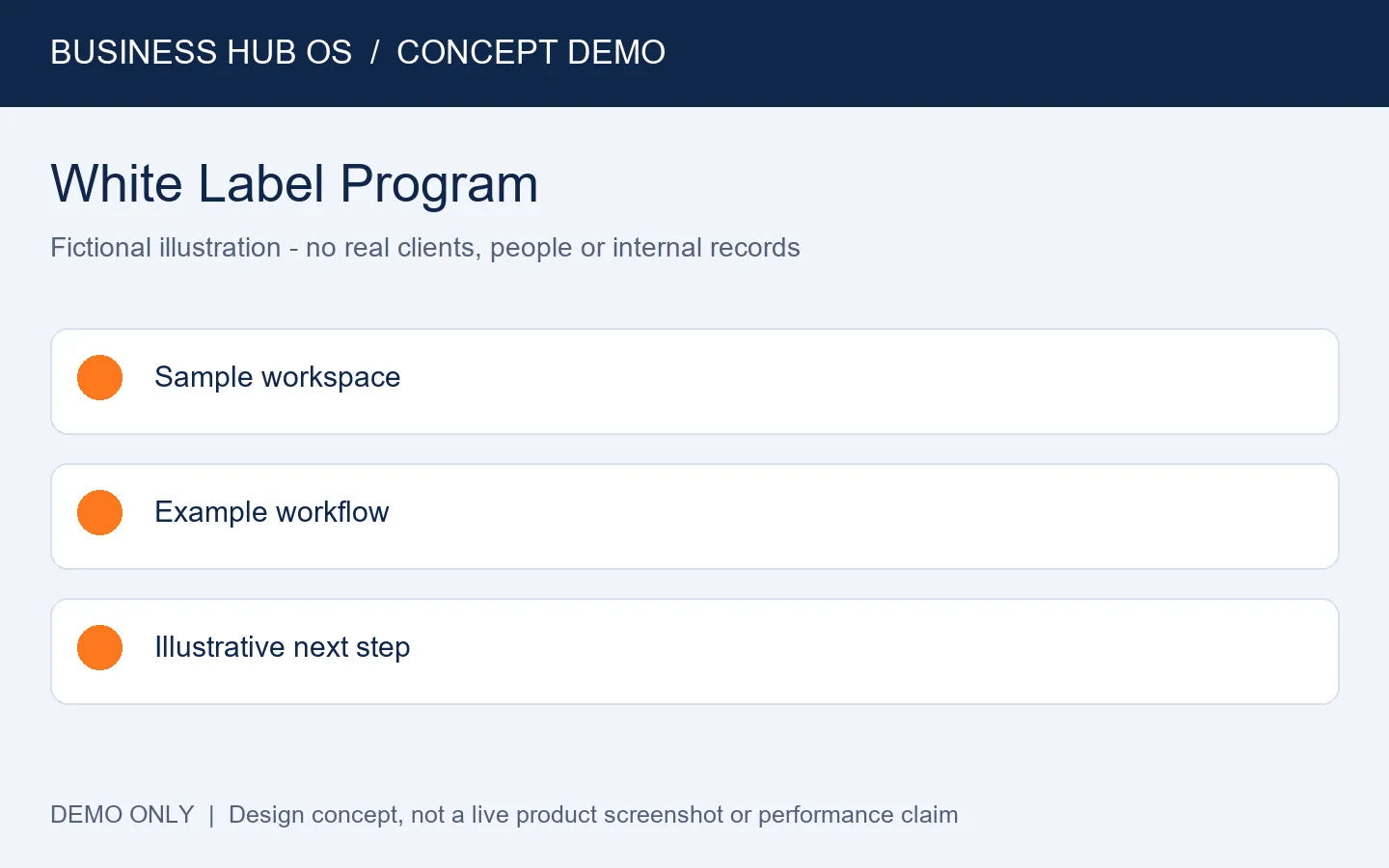
Task: Select the orange circle next to Example workflow
Action: [99, 512]
